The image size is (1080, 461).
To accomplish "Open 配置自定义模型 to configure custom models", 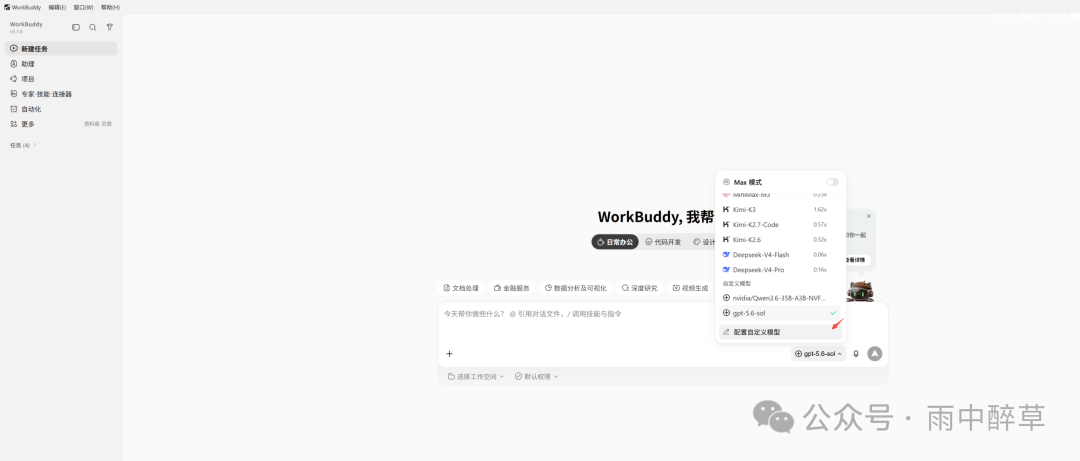I will point(780,332).
